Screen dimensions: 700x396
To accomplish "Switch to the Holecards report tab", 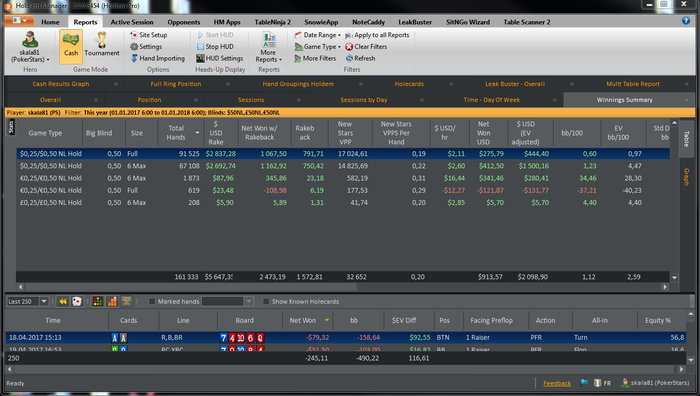I will (x=409, y=84).
